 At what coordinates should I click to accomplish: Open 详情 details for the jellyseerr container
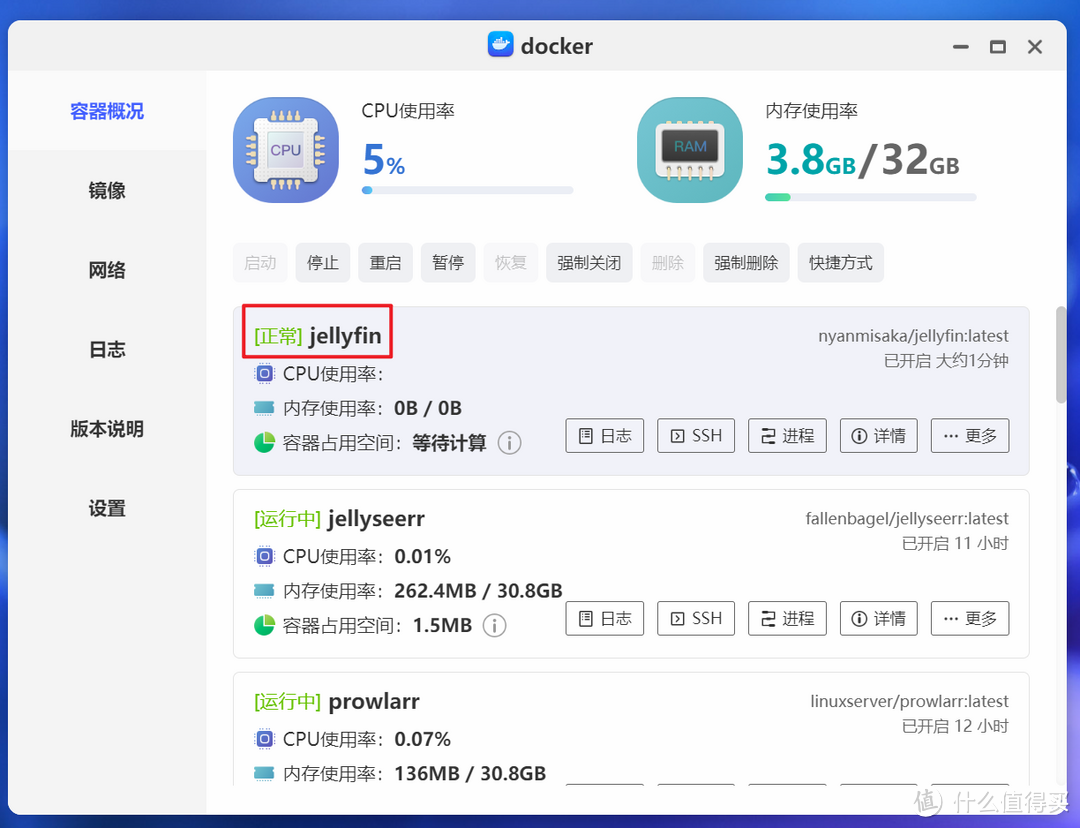[x=878, y=618]
